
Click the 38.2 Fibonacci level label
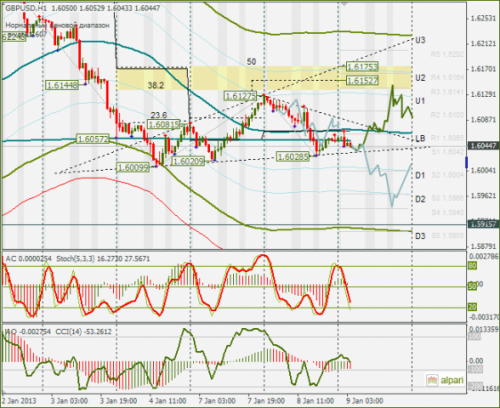(x=156, y=85)
